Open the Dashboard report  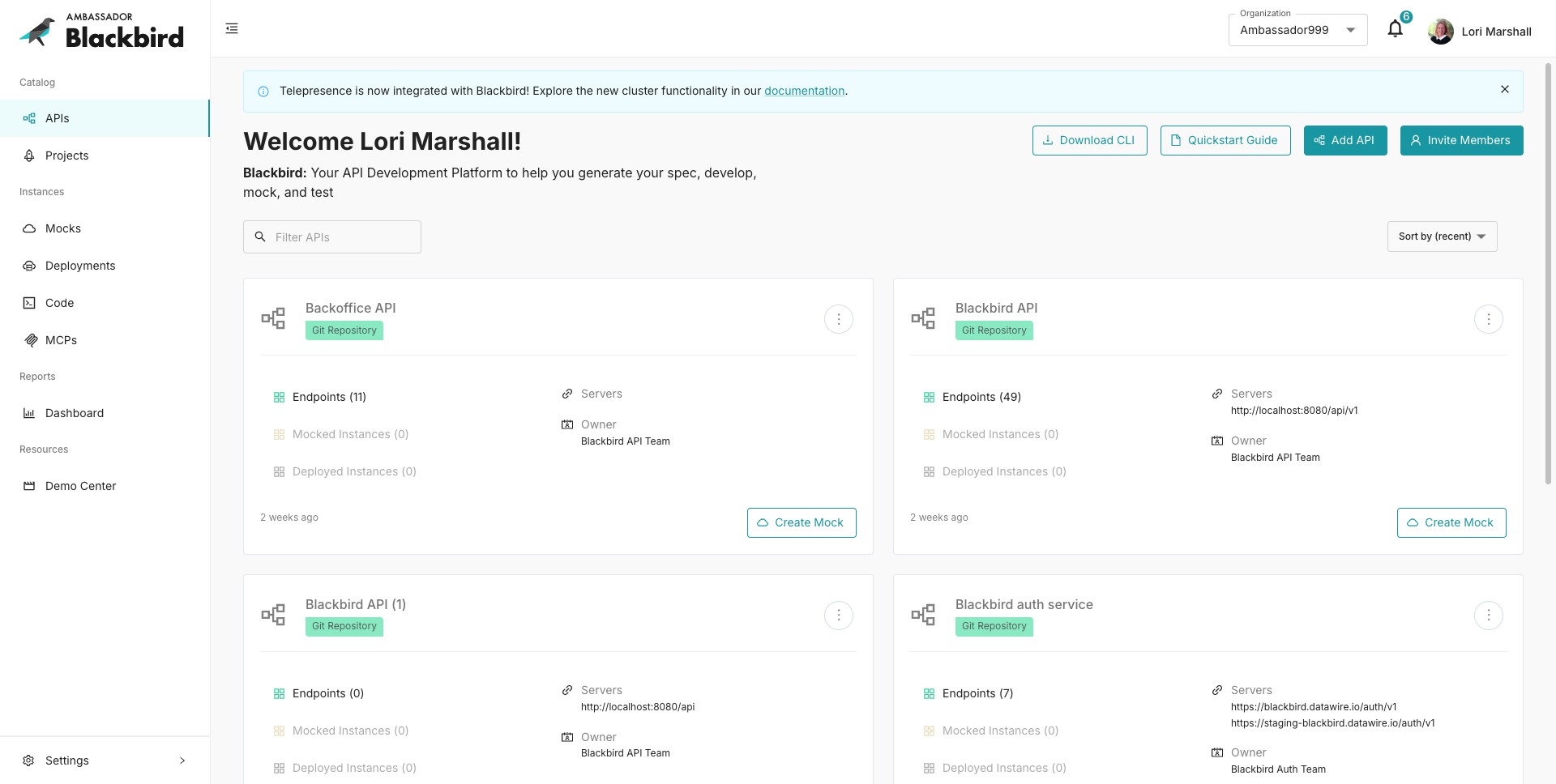[x=105, y=413]
